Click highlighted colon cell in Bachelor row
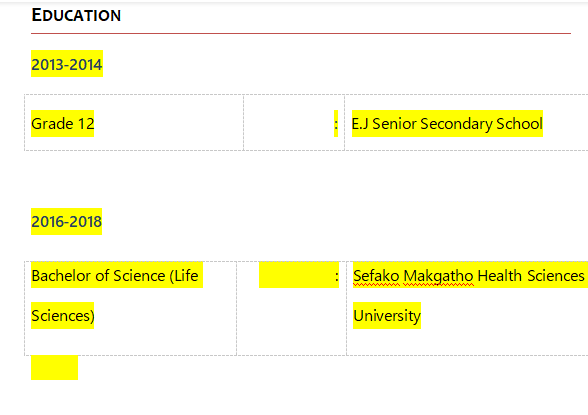588x415 pixels. click(299, 276)
